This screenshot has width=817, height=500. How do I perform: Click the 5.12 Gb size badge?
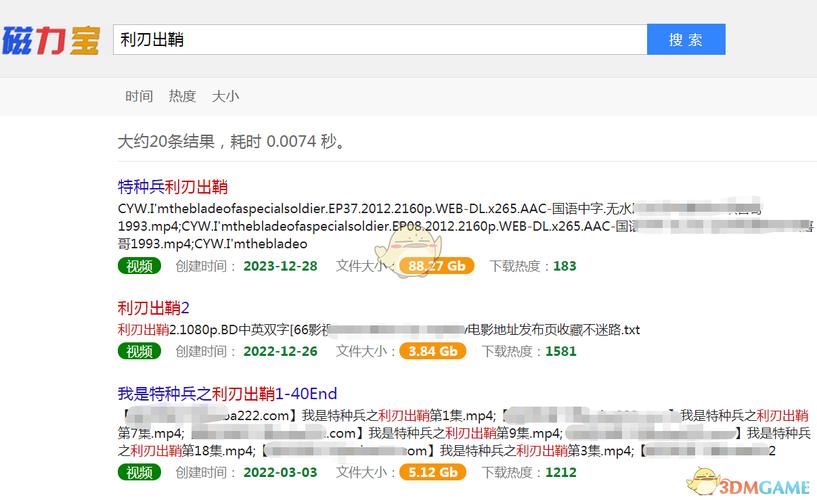pyautogui.click(x=432, y=472)
